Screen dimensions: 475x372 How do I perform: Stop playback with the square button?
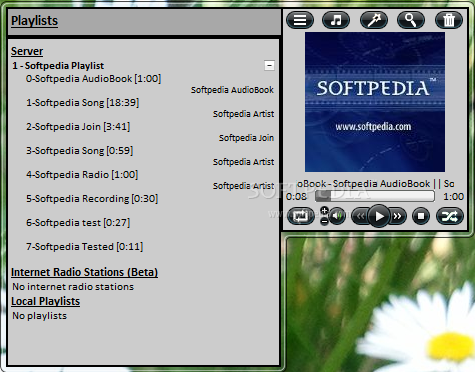point(421,216)
